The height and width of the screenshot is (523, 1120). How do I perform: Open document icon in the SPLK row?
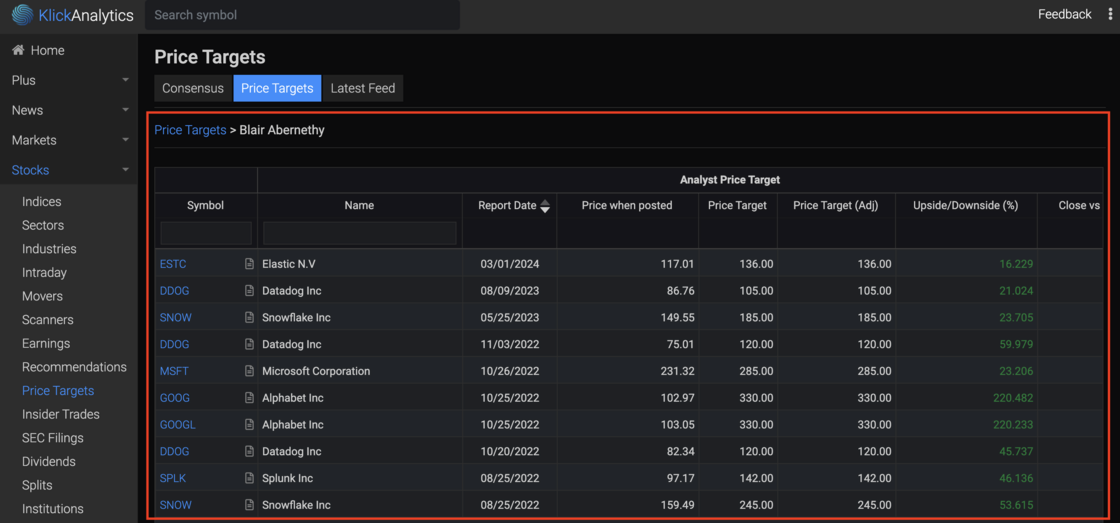(249, 478)
